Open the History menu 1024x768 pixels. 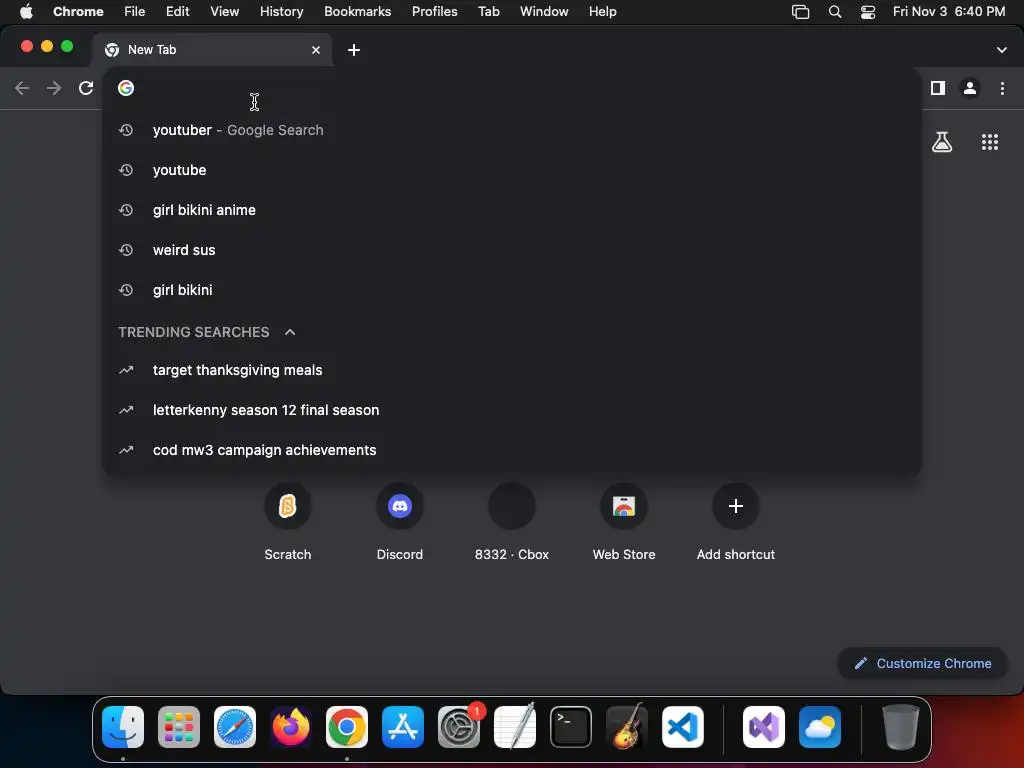[x=281, y=12]
